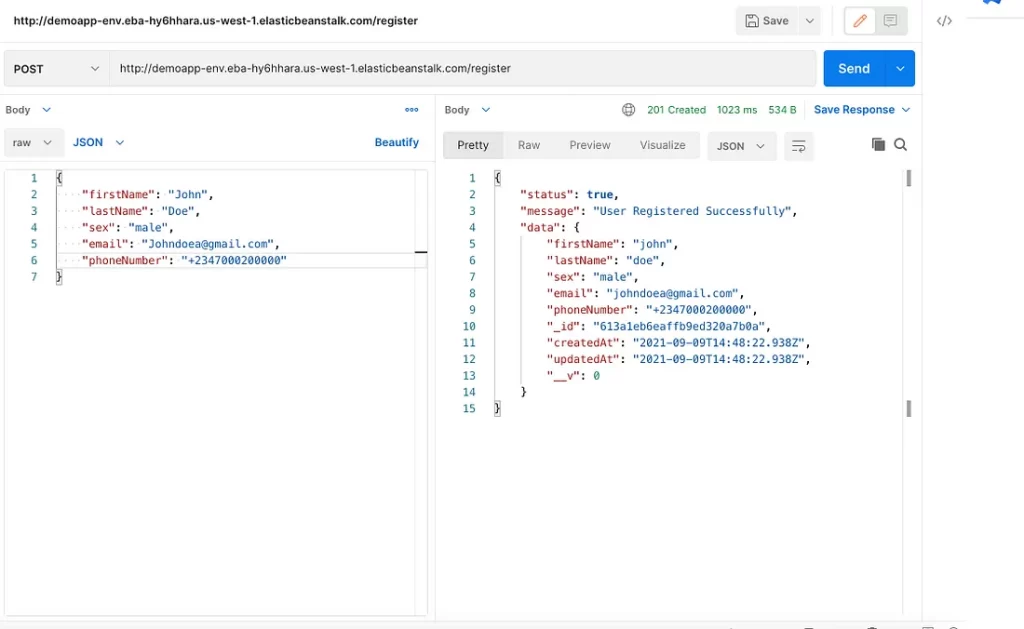Open the POST method dropdown

tap(55, 69)
